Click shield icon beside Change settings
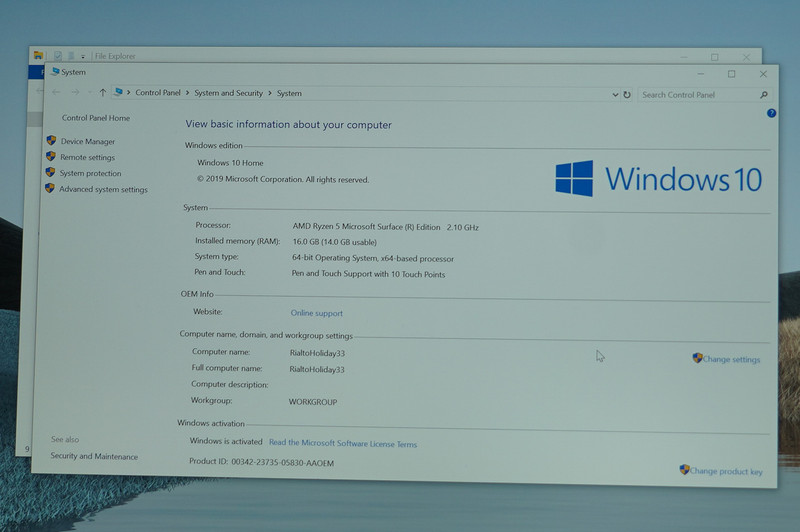800x532 pixels. tap(697, 358)
